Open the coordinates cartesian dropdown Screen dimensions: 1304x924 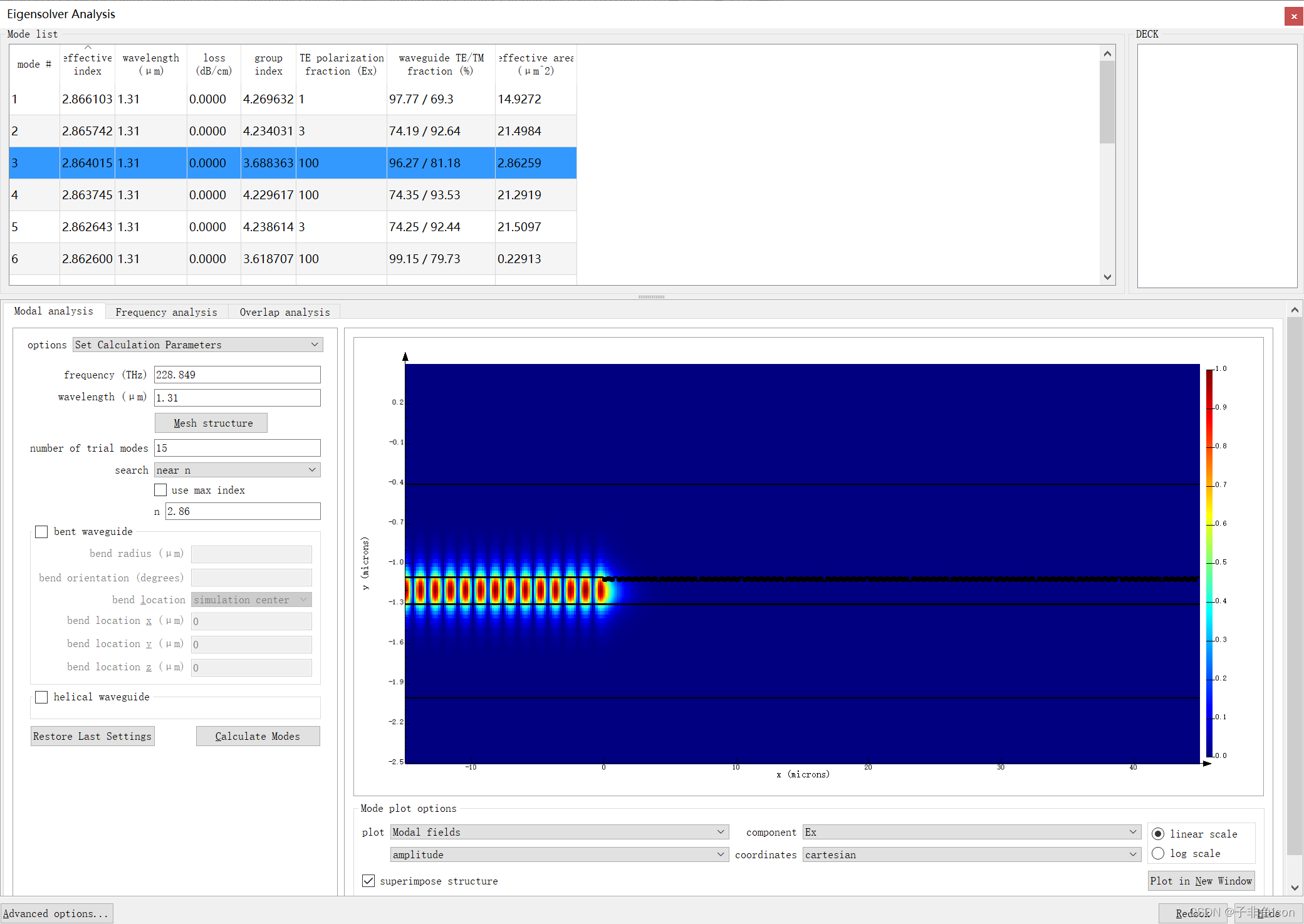[971, 854]
